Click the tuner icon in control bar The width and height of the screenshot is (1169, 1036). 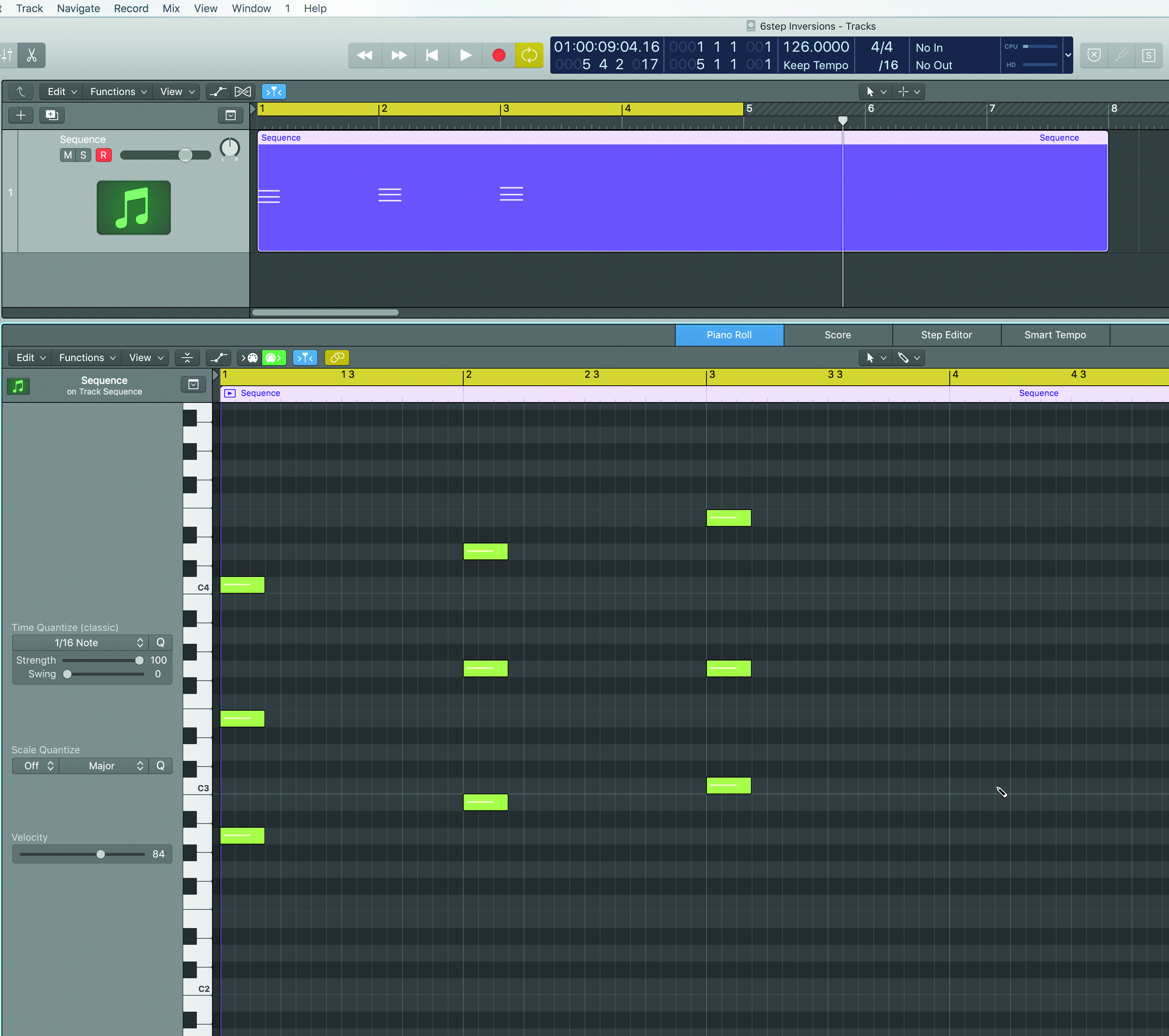[x=1121, y=55]
